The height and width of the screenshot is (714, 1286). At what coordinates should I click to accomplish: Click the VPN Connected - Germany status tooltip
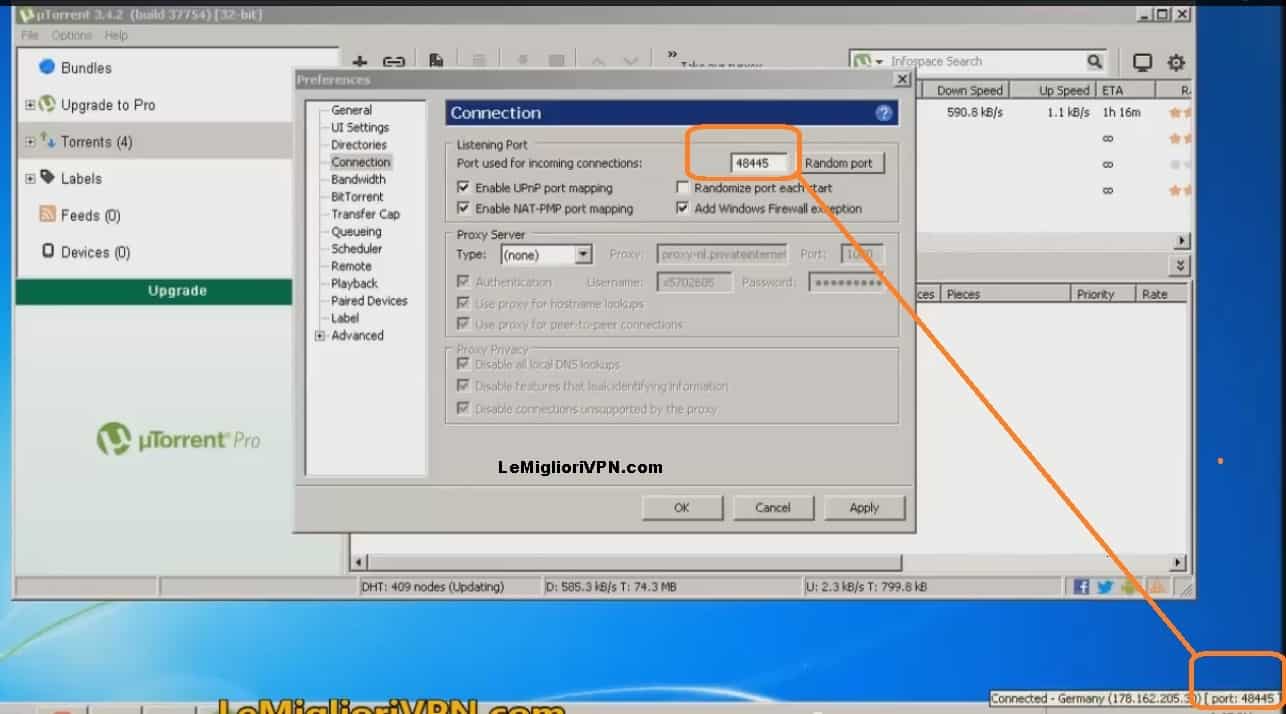point(1136,698)
